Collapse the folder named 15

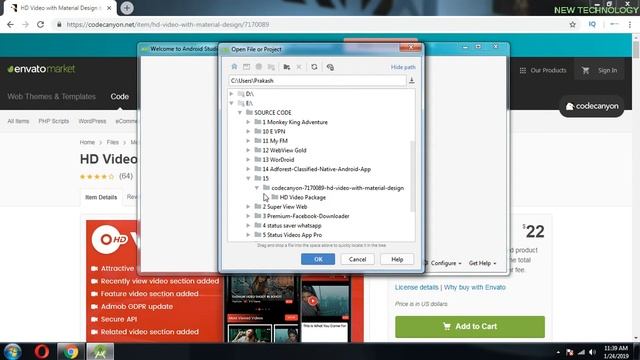[248, 178]
